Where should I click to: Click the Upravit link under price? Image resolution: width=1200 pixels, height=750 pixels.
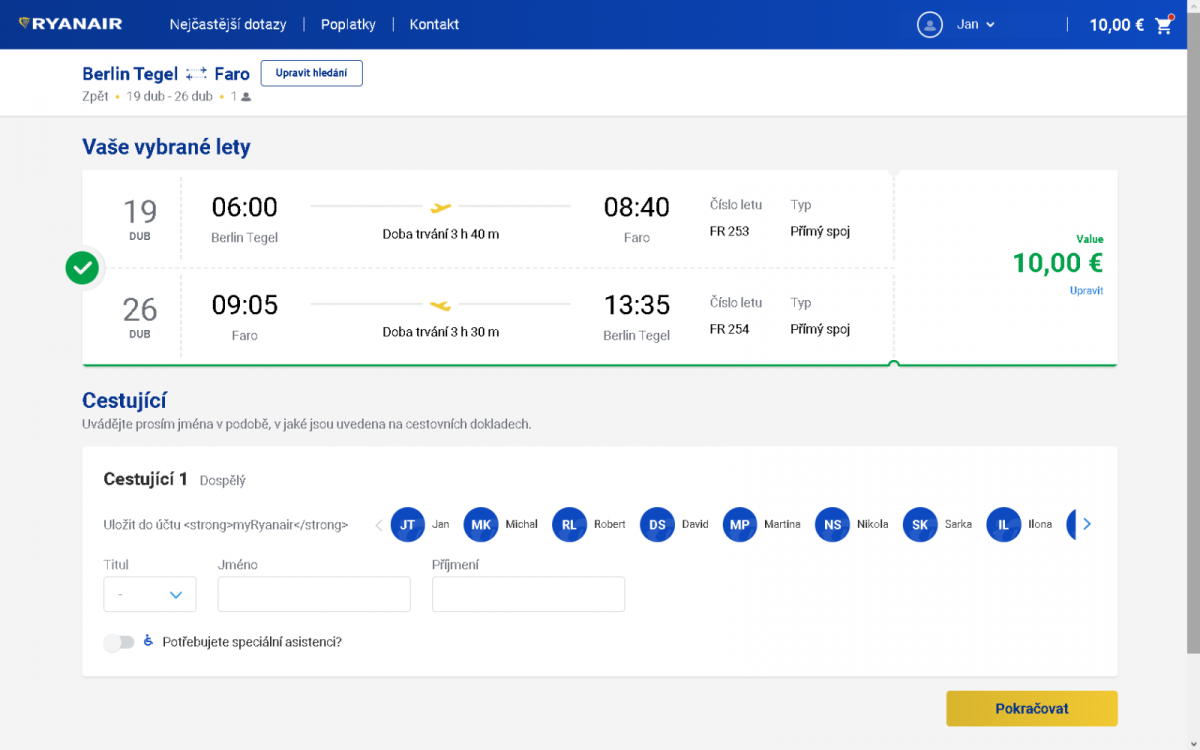click(1086, 291)
